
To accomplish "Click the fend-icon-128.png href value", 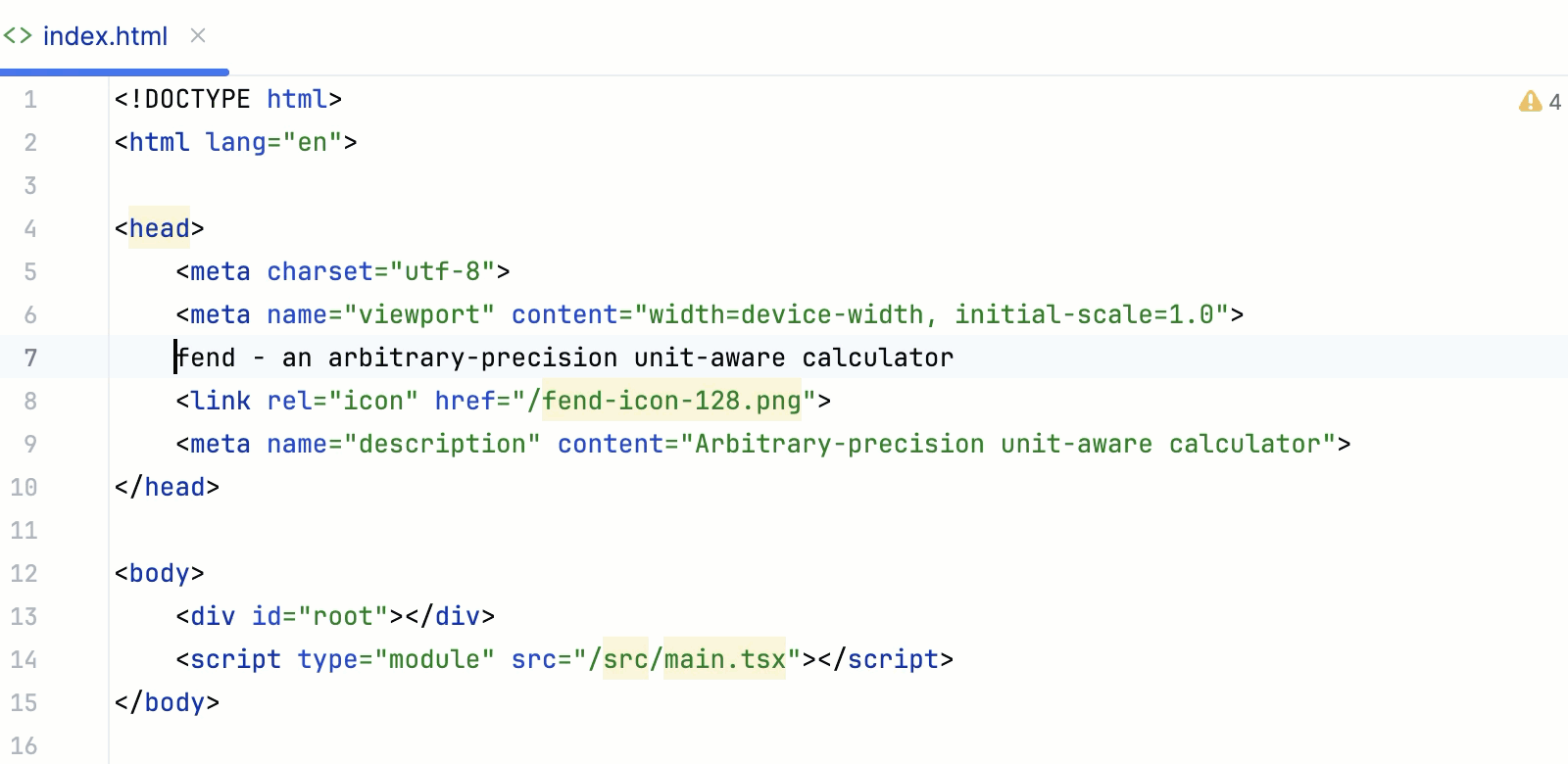I will pyautogui.click(x=672, y=400).
